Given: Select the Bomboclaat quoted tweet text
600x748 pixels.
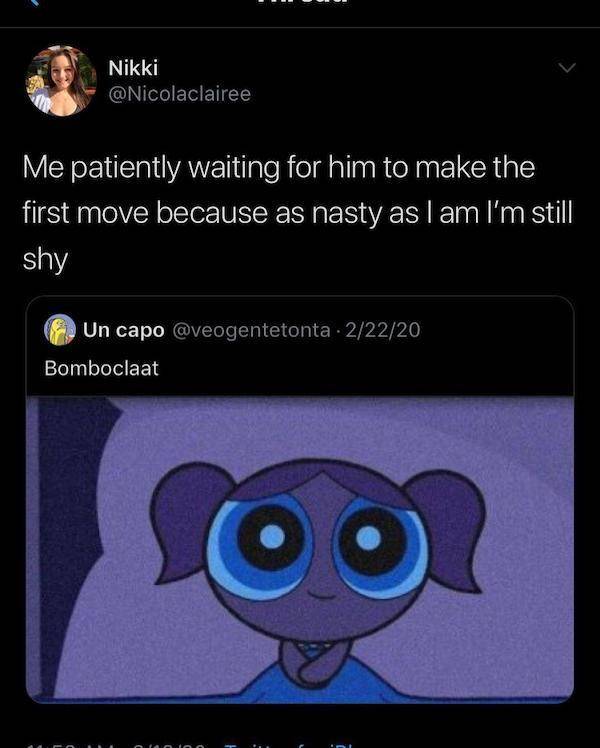Looking at the screenshot, I should coord(101,367).
